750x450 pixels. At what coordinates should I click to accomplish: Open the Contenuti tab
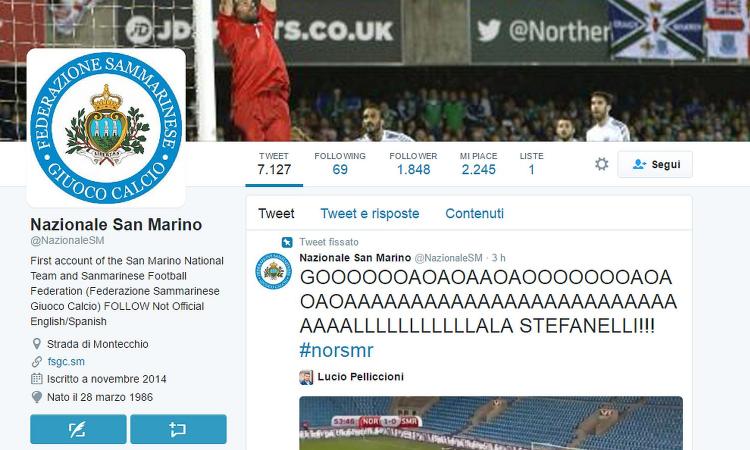pos(474,213)
